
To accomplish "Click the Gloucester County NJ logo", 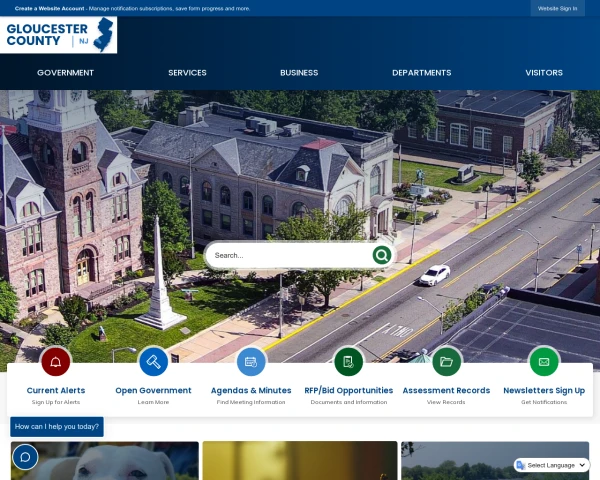I will pyautogui.click(x=60, y=35).
